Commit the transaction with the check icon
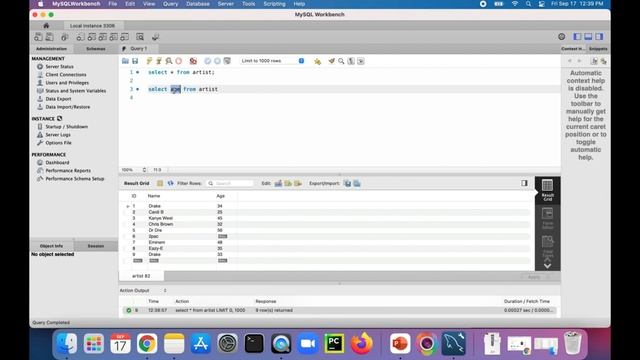This screenshot has height=360, width=640. click(x=208, y=61)
